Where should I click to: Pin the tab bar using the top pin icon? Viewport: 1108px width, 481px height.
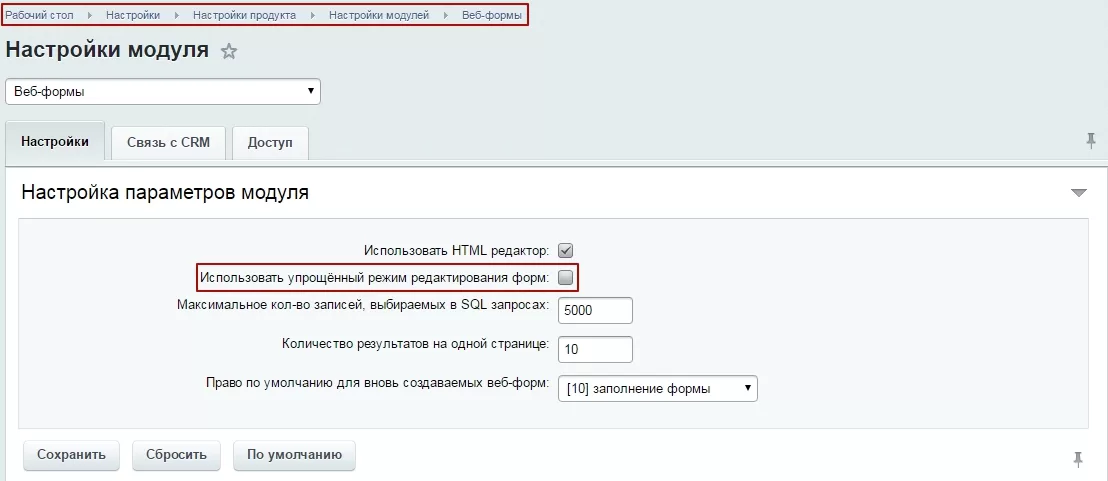pyautogui.click(x=1091, y=140)
